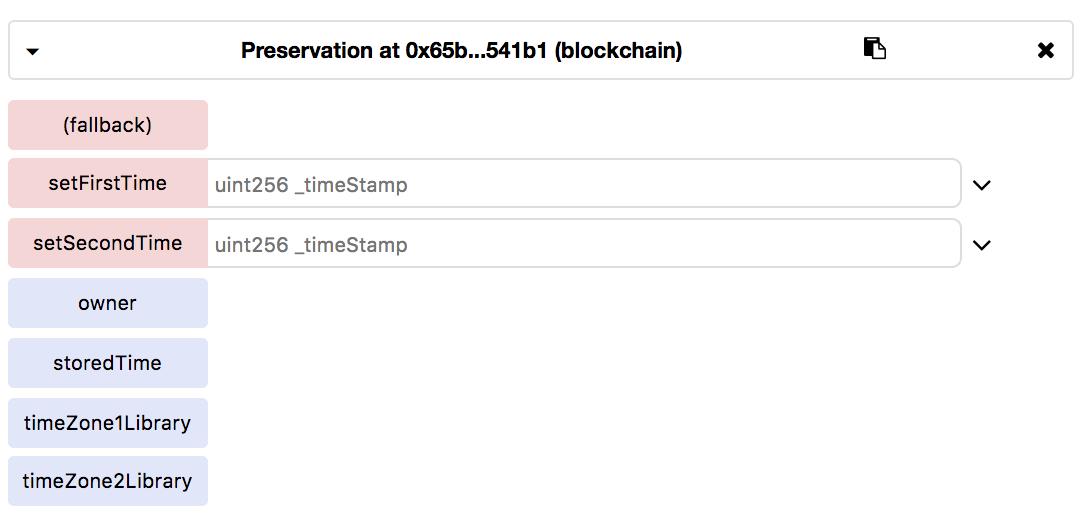This screenshot has width=1092, height=514.
Task: Collapse the Preservation contract panel
Action: pos(33,51)
